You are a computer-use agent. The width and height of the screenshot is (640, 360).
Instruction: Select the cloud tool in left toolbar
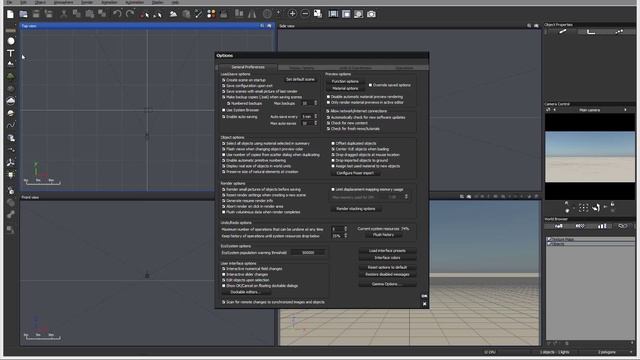point(11,101)
